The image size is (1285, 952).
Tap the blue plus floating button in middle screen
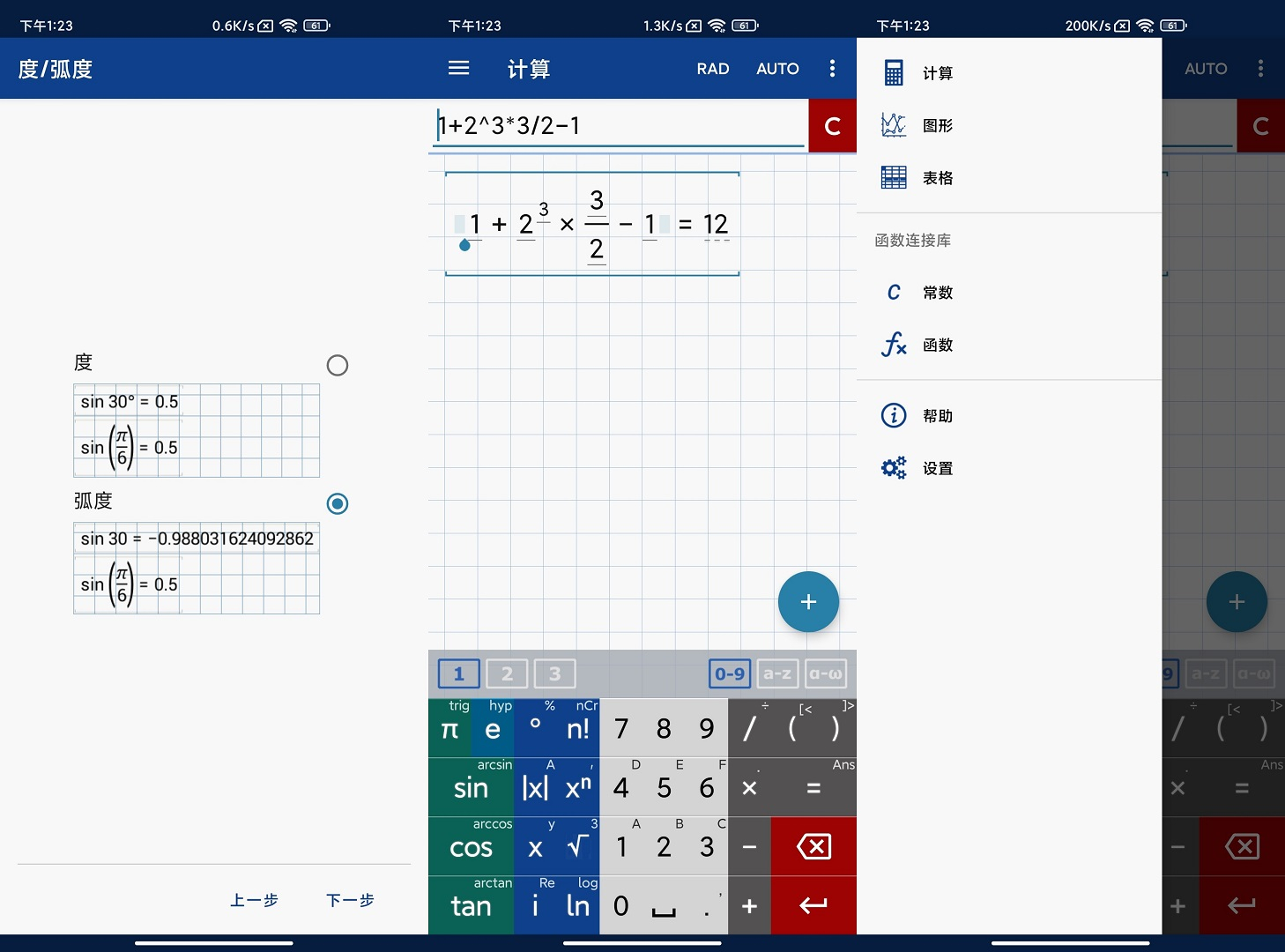(808, 602)
